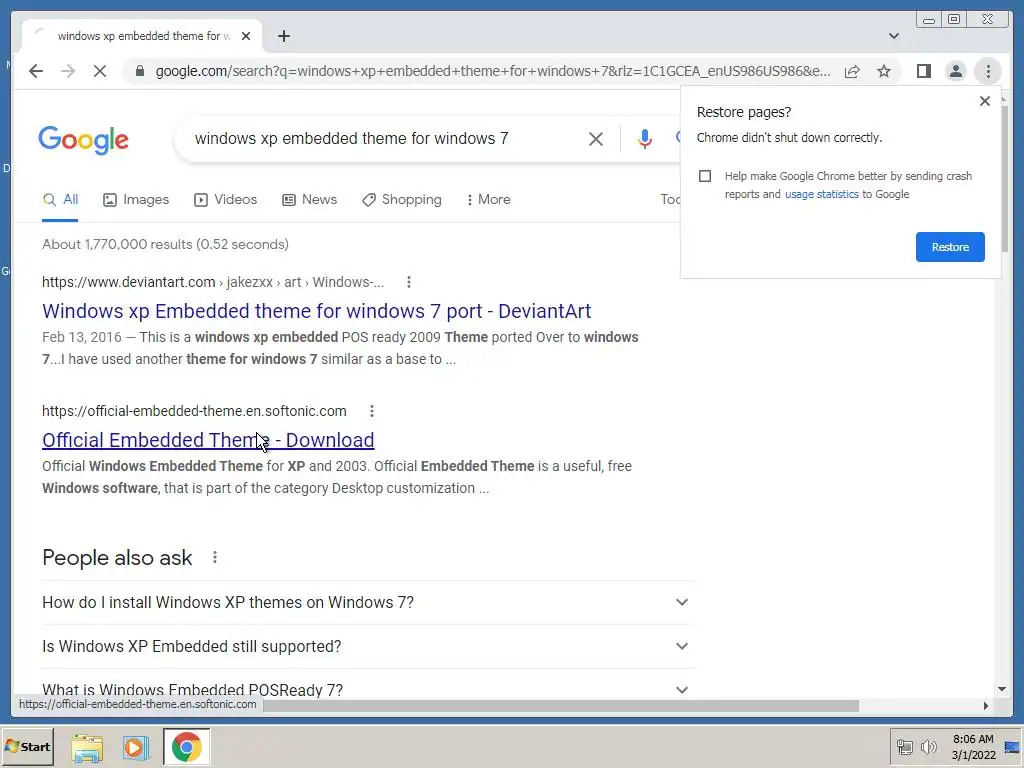Enable sending crash reports checkbox
This screenshot has height=768, width=1024.
705,176
